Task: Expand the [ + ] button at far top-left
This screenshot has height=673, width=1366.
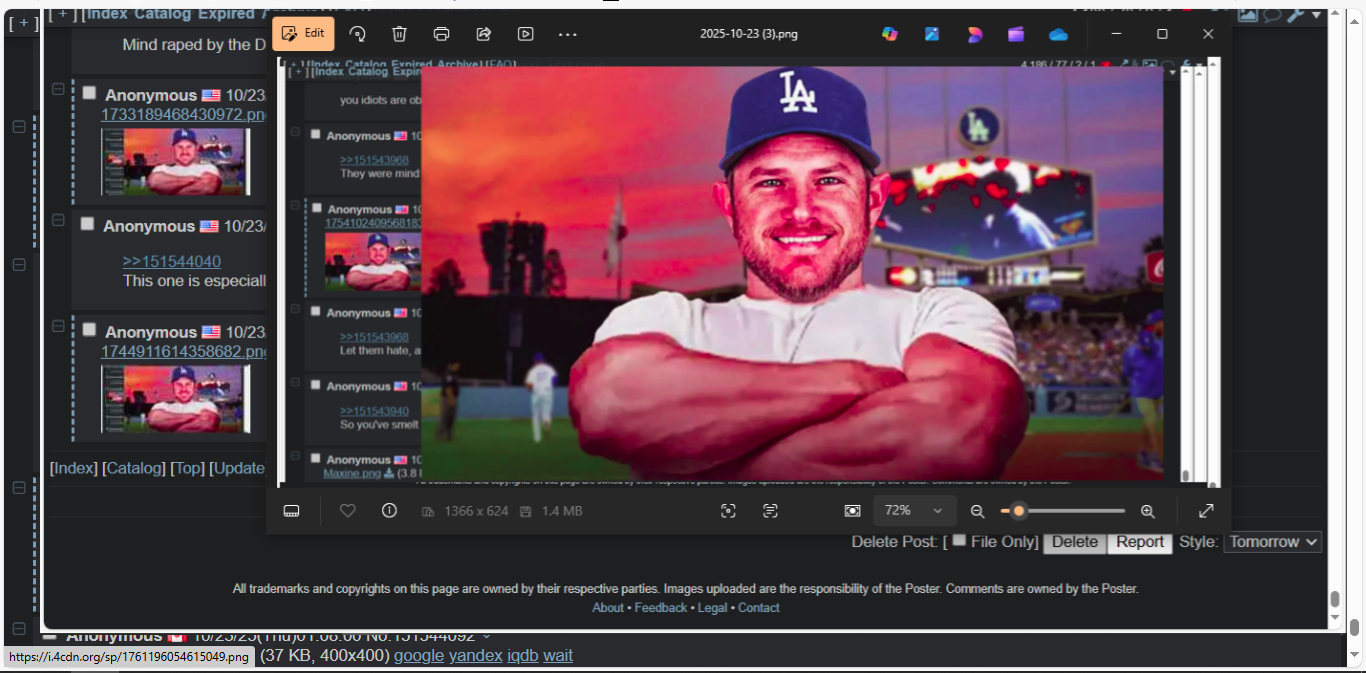Action: (x=23, y=22)
